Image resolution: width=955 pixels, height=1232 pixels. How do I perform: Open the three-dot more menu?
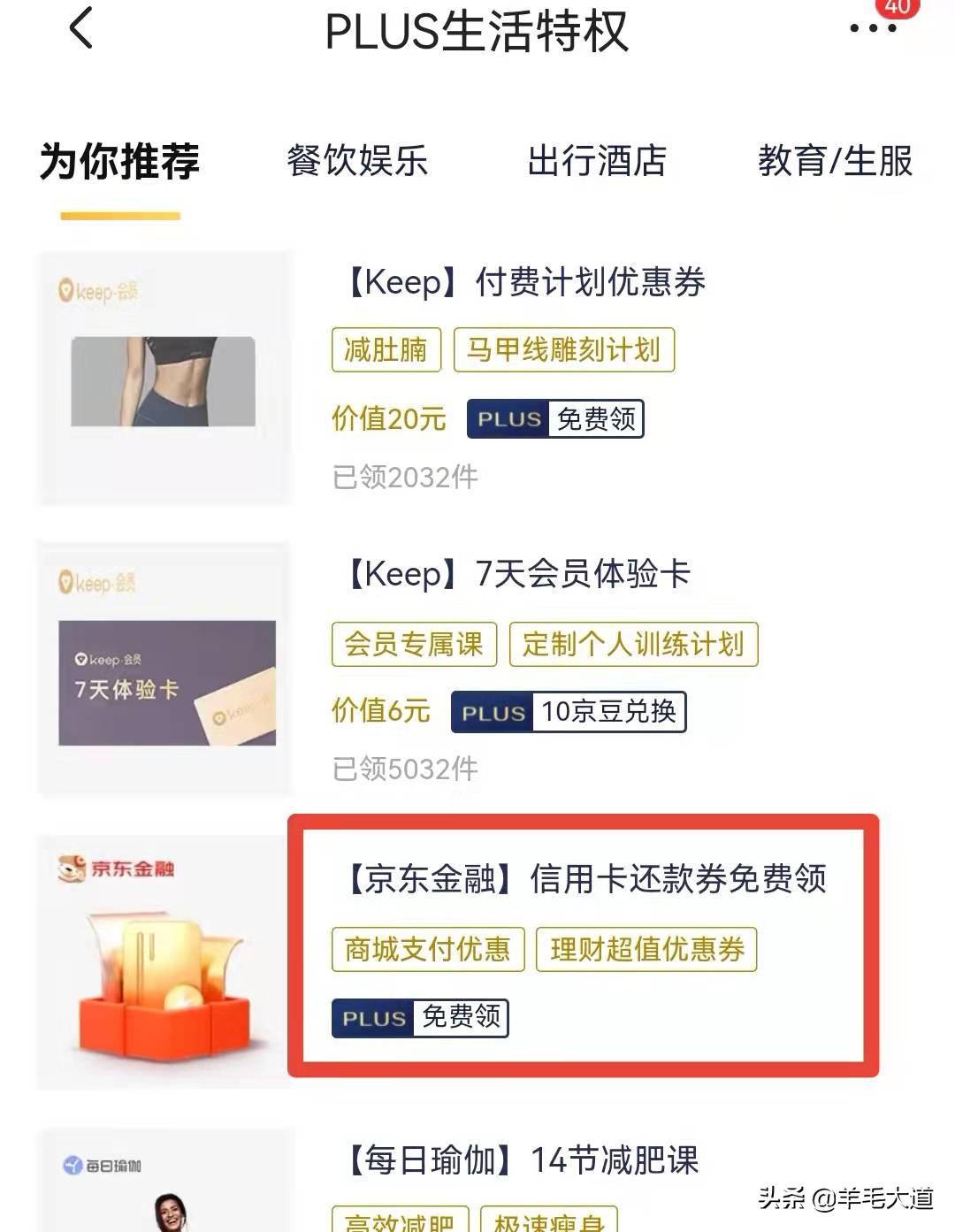873,28
